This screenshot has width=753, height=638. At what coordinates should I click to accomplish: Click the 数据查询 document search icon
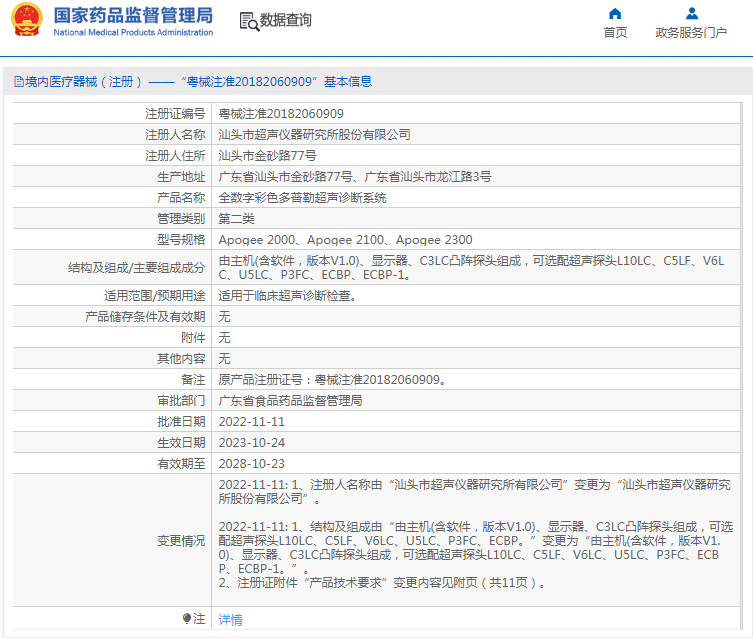click(248, 21)
